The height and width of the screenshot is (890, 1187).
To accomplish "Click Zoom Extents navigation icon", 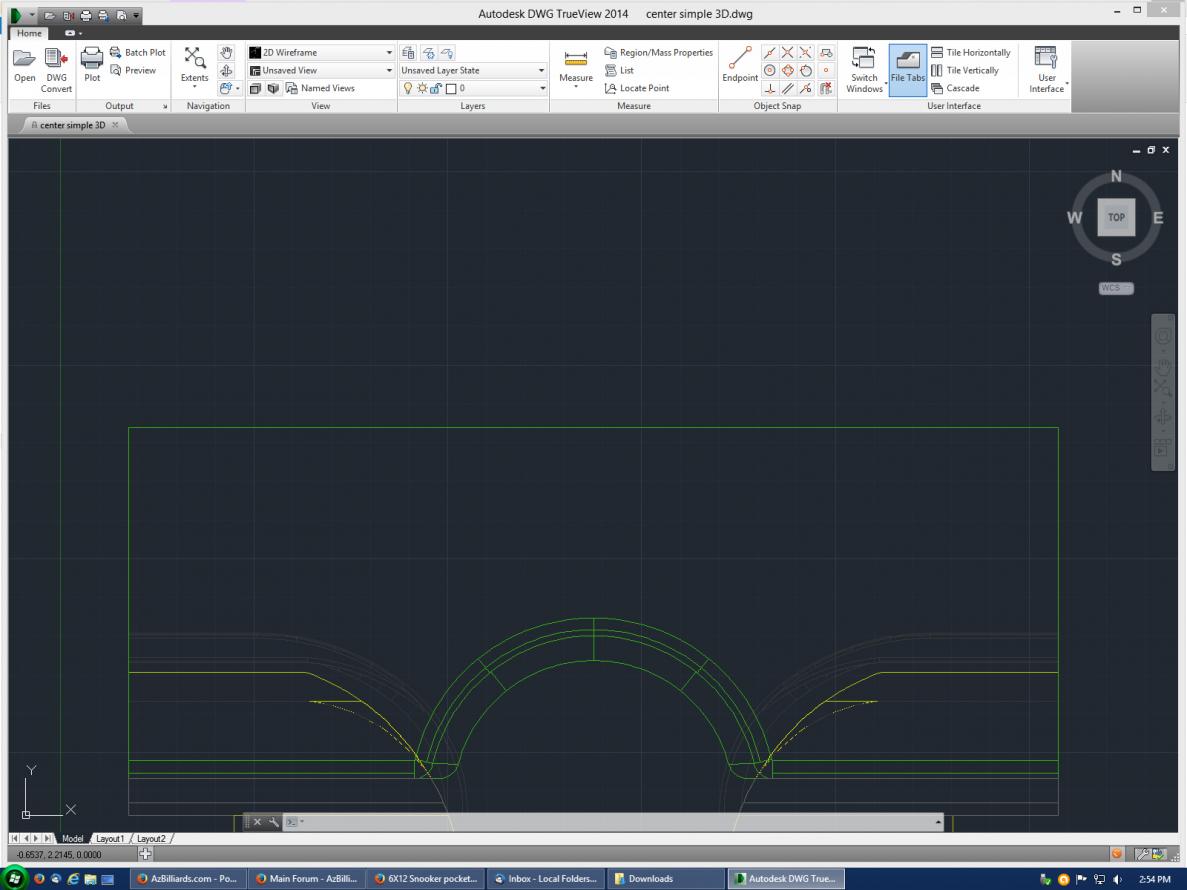I will 194,62.
